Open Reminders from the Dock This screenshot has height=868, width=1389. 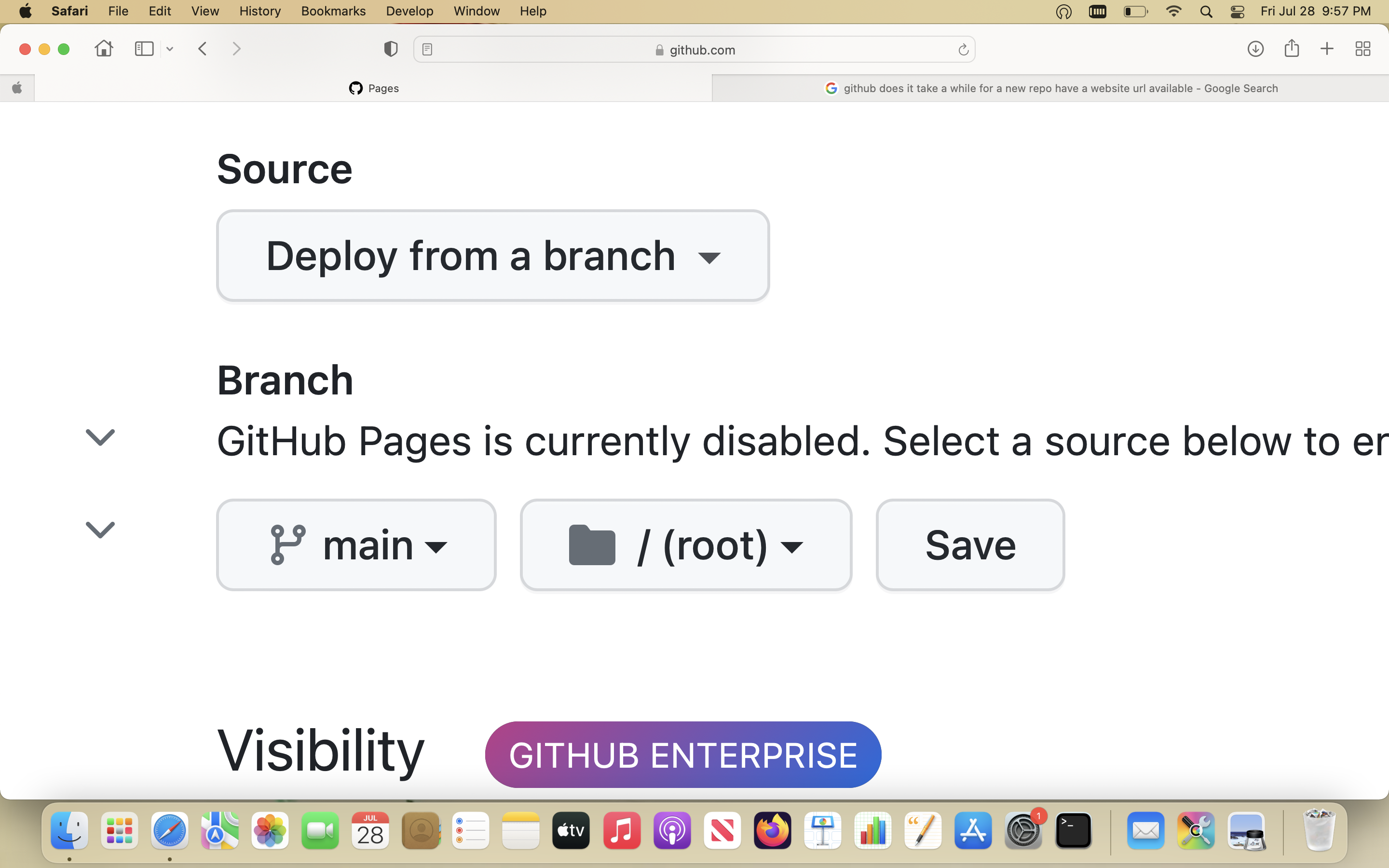(x=471, y=830)
